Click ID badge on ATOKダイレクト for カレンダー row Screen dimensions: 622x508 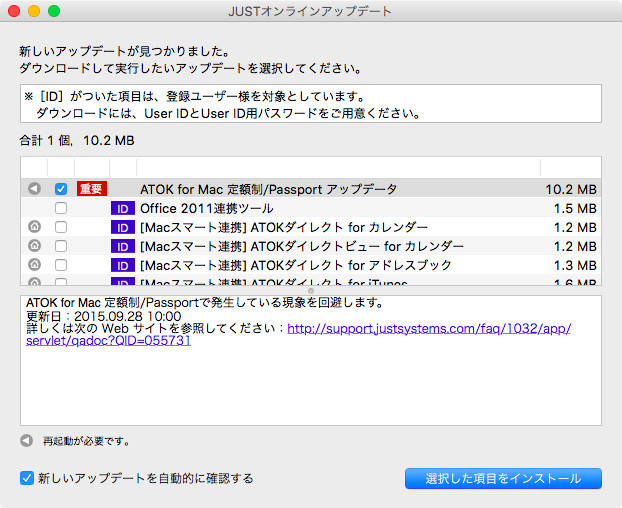[123, 228]
